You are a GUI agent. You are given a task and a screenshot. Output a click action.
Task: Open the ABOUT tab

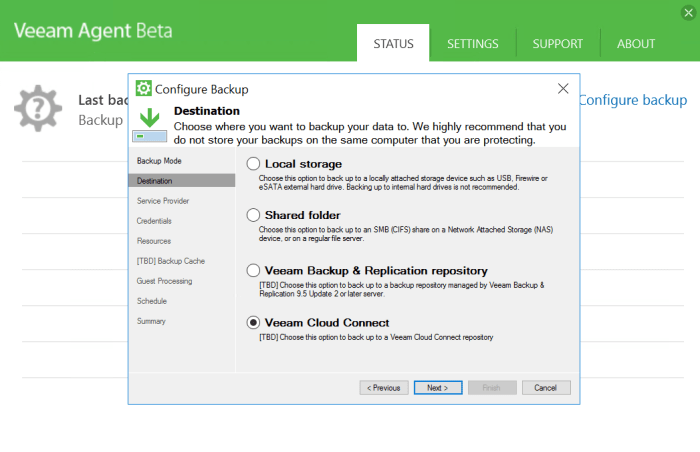click(x=636, y=43)
